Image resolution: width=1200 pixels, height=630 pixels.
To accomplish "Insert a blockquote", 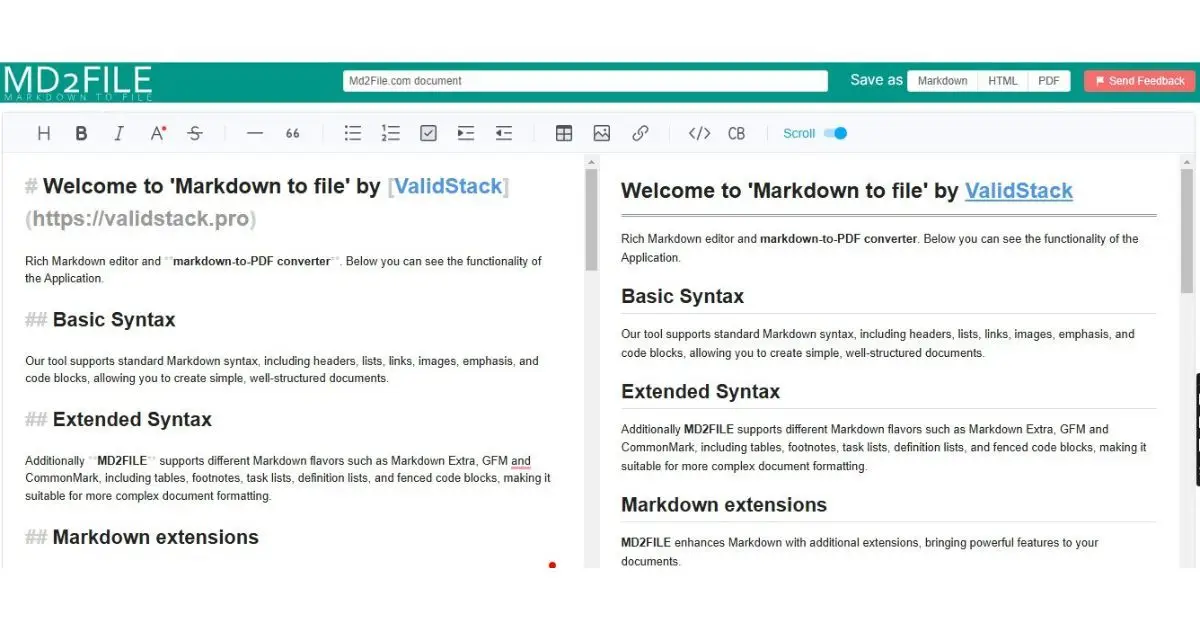I will tap(292, 132).
